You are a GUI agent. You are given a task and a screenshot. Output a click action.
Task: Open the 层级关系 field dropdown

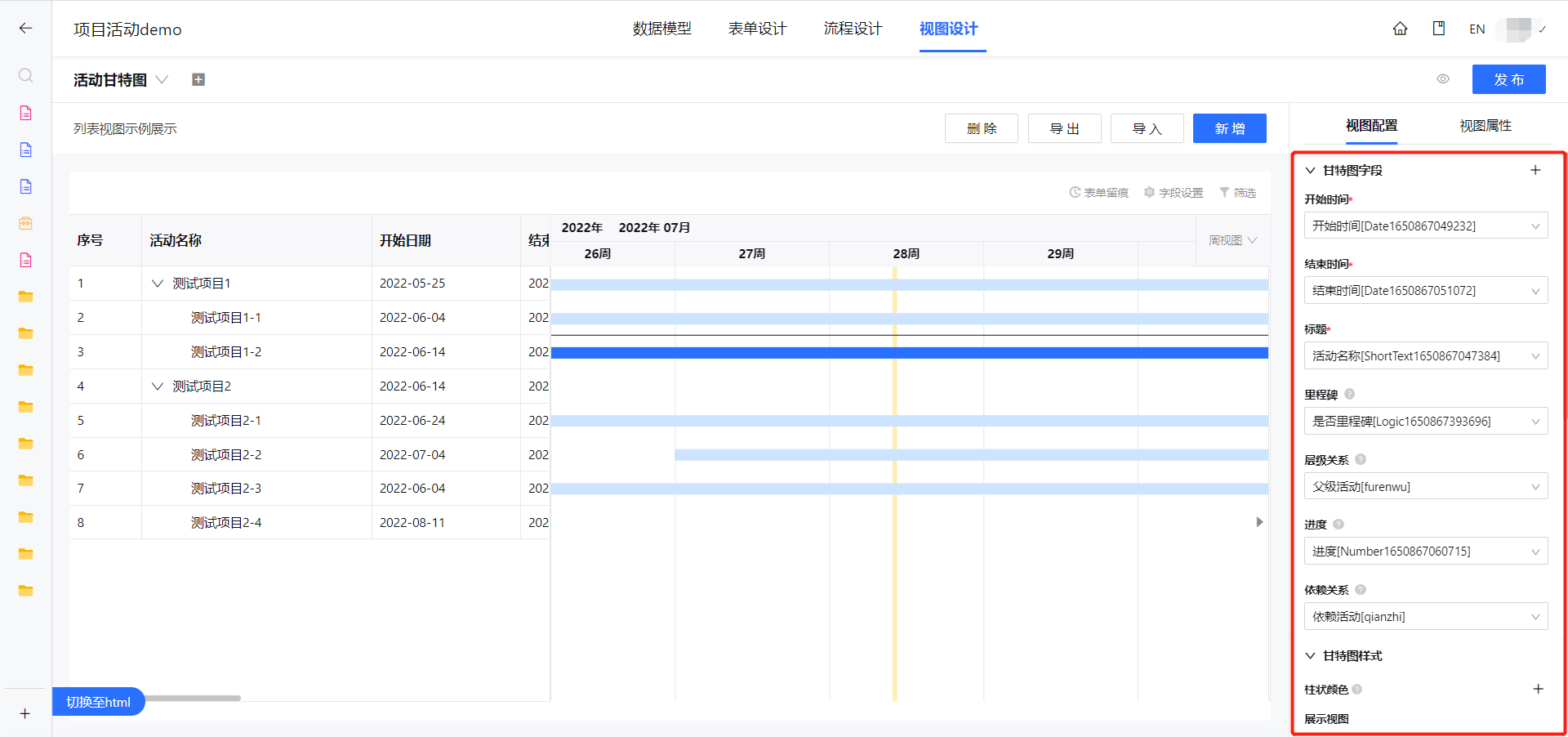(x=1425, y=486)
